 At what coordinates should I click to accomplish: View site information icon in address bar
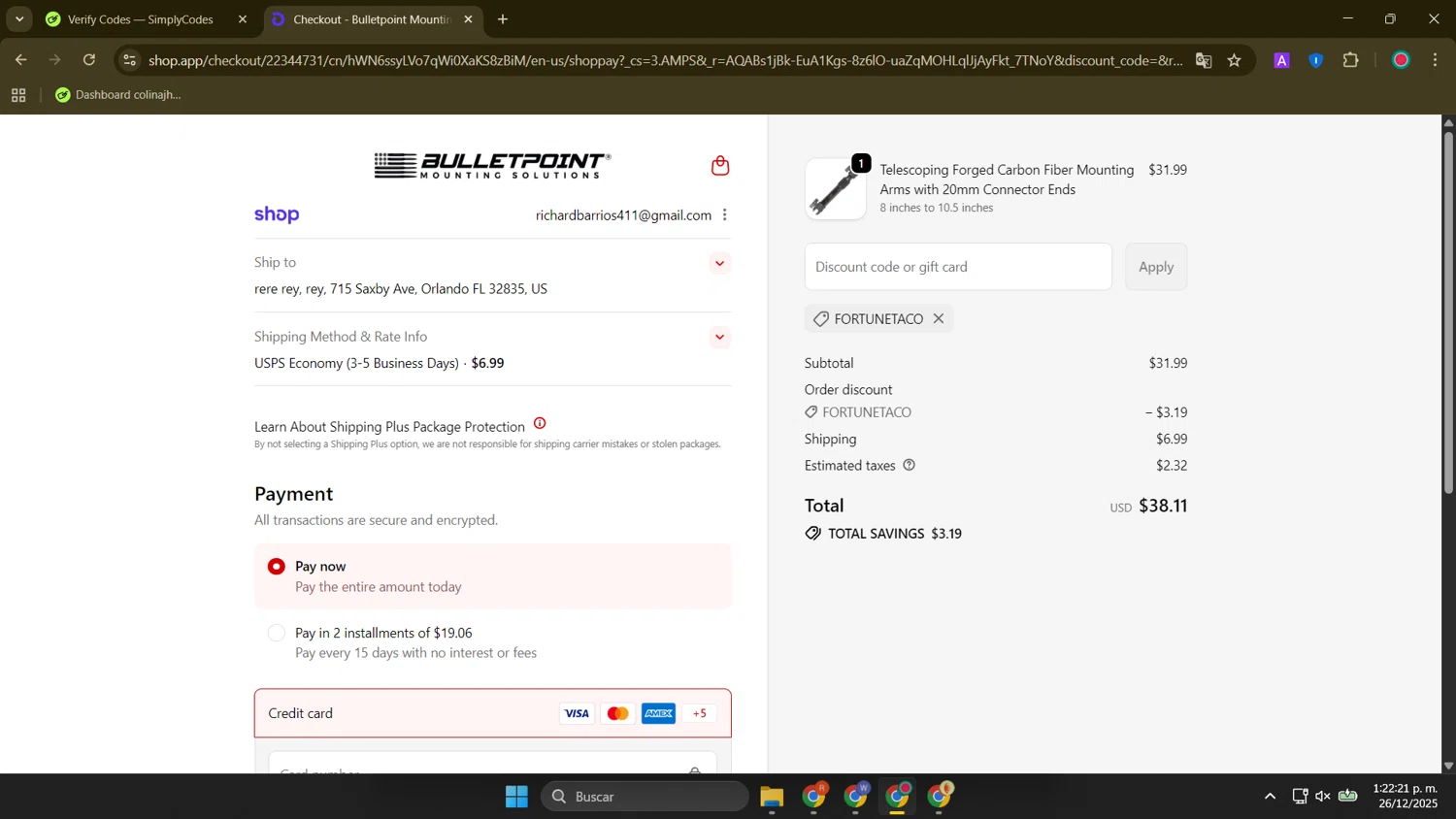pyautogui.click(x=130, y=60)
